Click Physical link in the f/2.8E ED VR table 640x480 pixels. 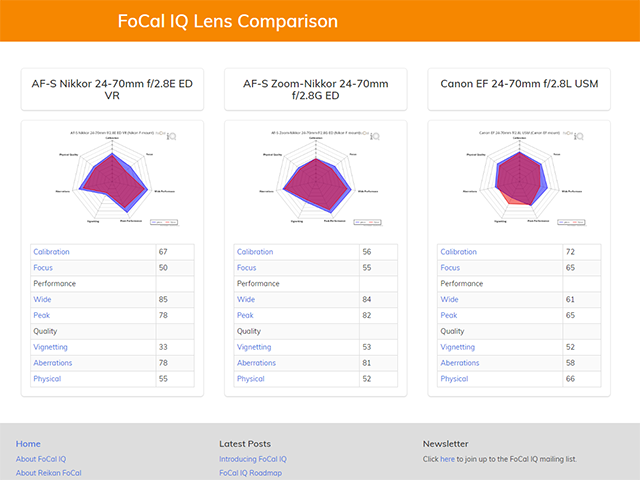[47, 379]
